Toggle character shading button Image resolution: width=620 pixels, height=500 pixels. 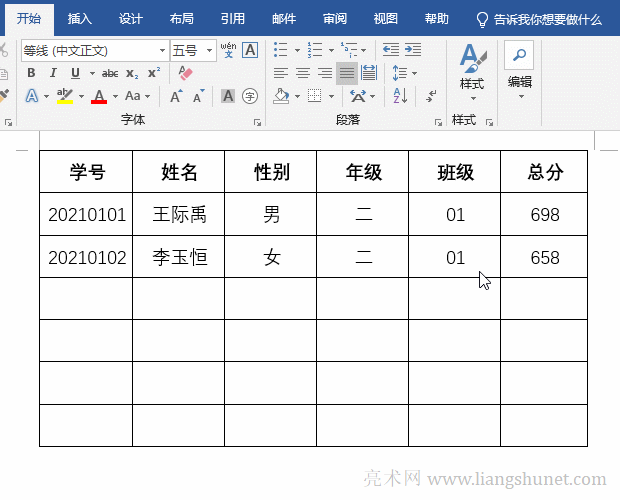point(228,96)
